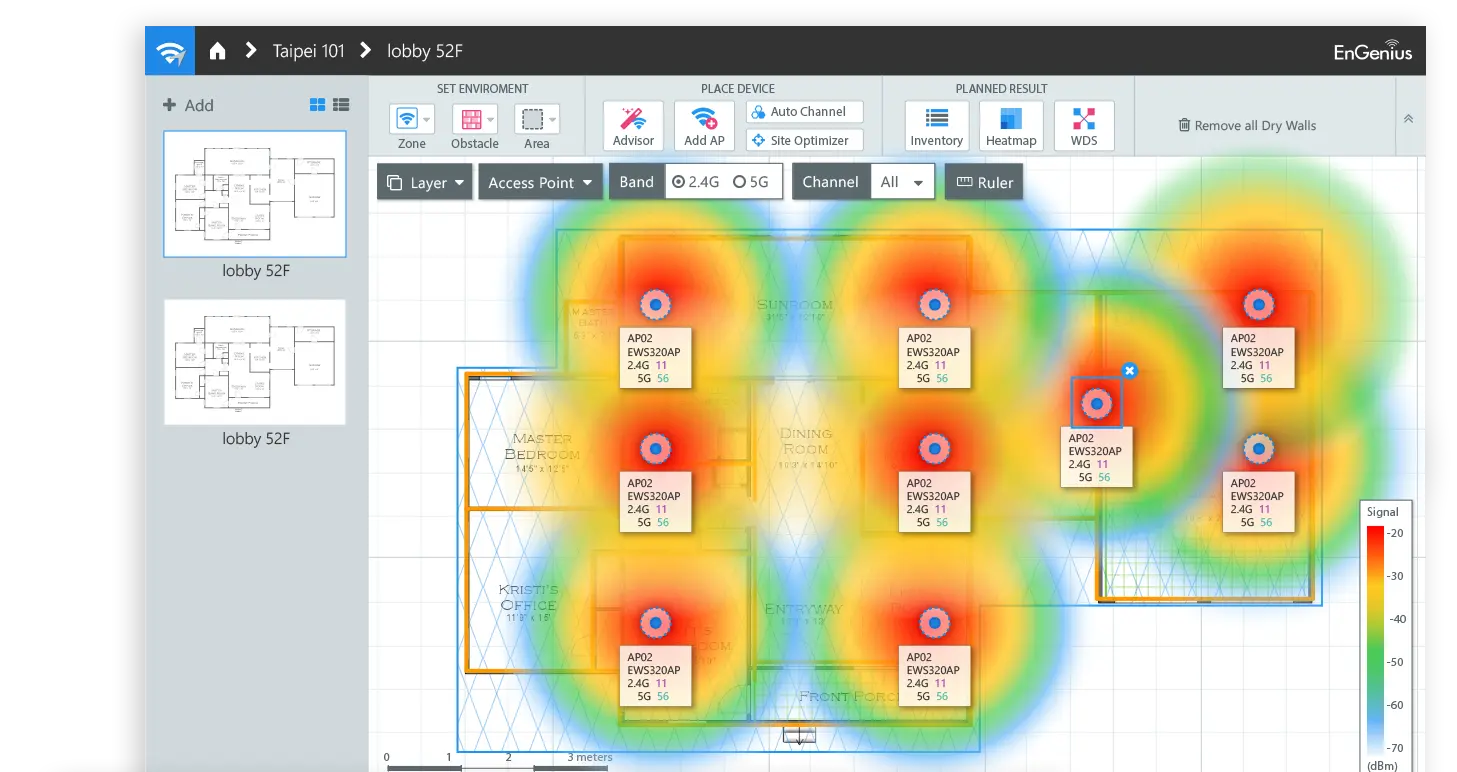Collapse the toolbar with double chevron
1457x772 pixels.
pos(1408,119)
